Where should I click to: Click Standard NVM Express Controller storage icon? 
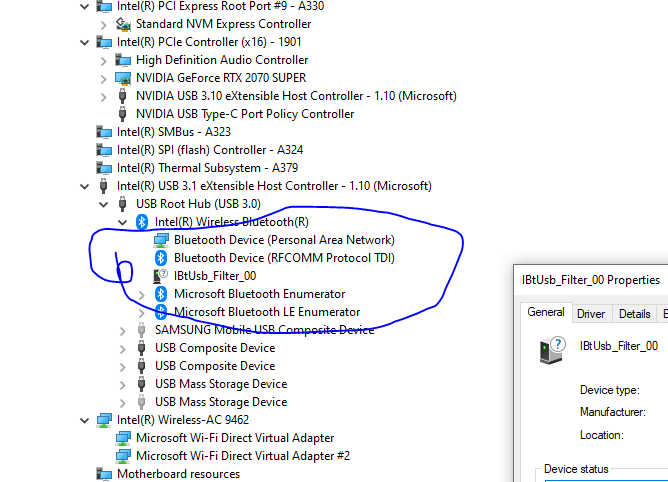tap(123, 24)
